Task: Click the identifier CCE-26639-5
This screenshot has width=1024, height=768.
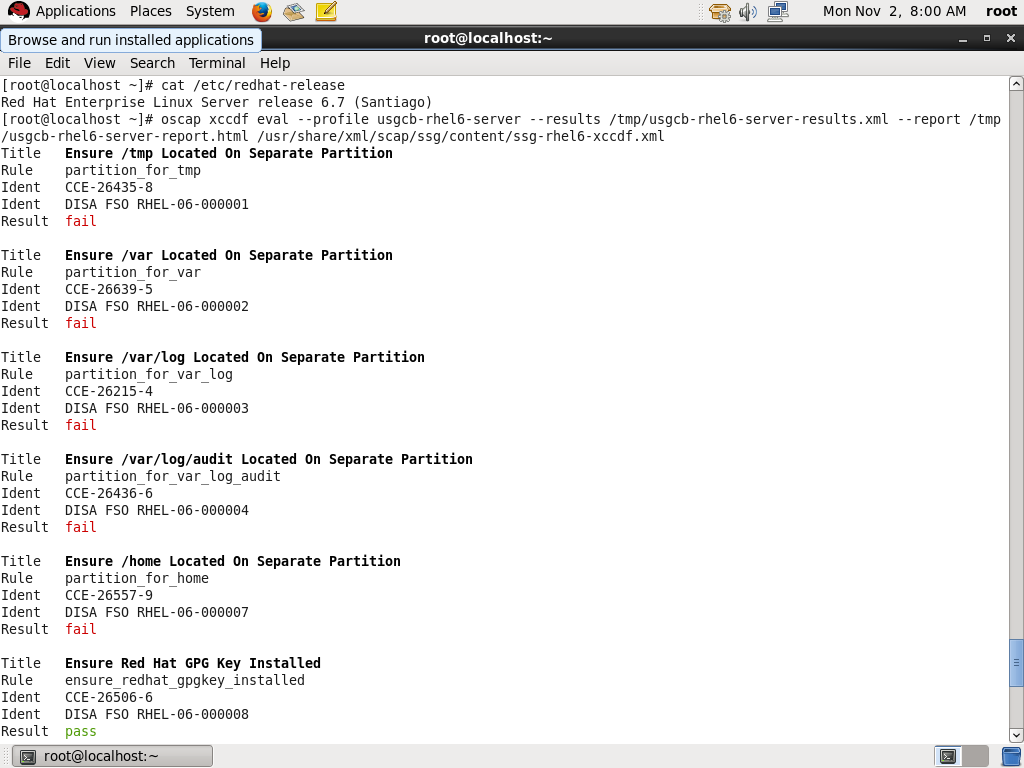Action: (108, 289)
